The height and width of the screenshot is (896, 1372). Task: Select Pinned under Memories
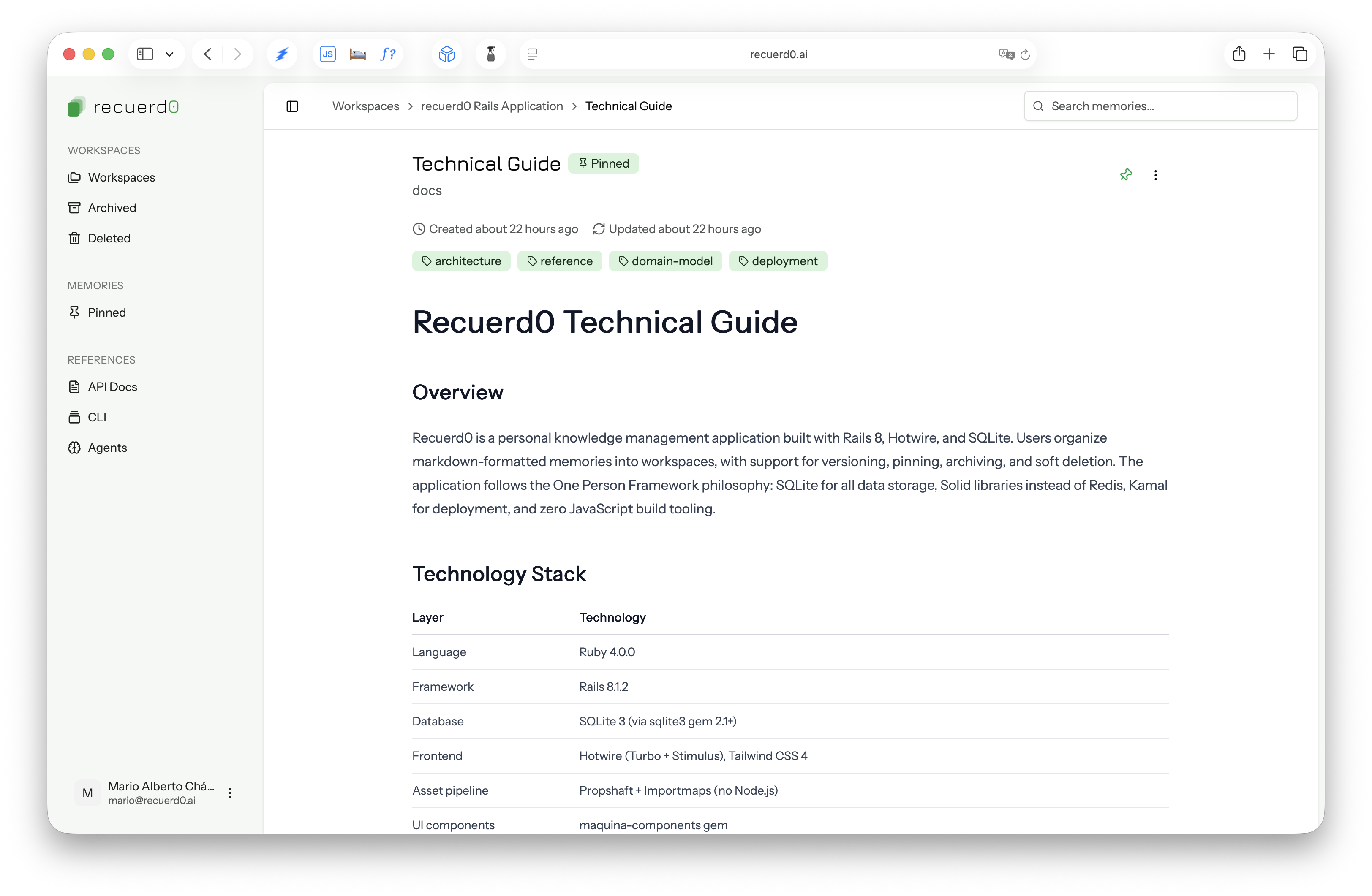(x=106, y=312)
